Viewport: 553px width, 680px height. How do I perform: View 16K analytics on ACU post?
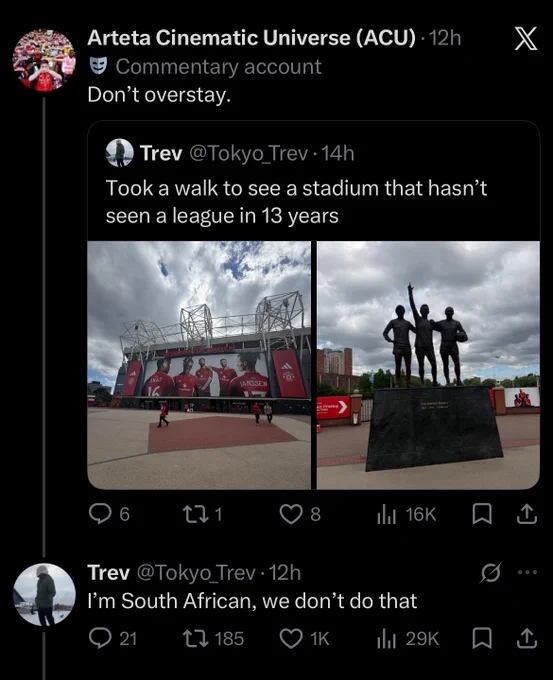[406, 514]
